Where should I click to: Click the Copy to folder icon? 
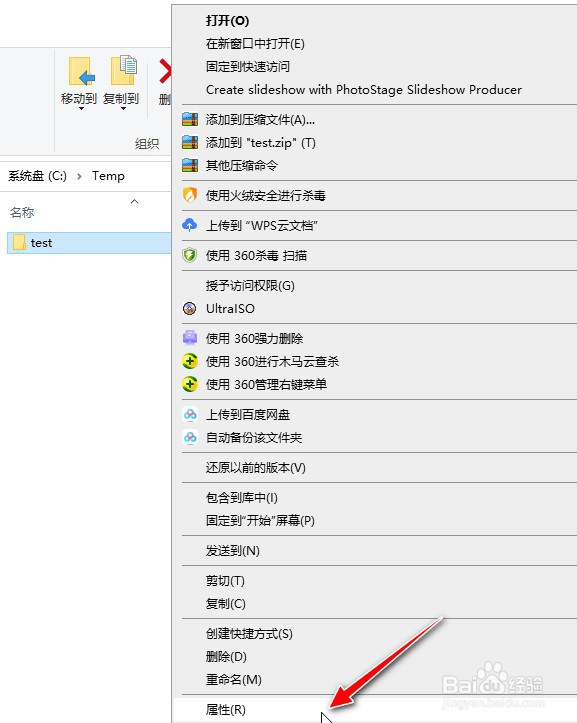(x=124, y=70)
